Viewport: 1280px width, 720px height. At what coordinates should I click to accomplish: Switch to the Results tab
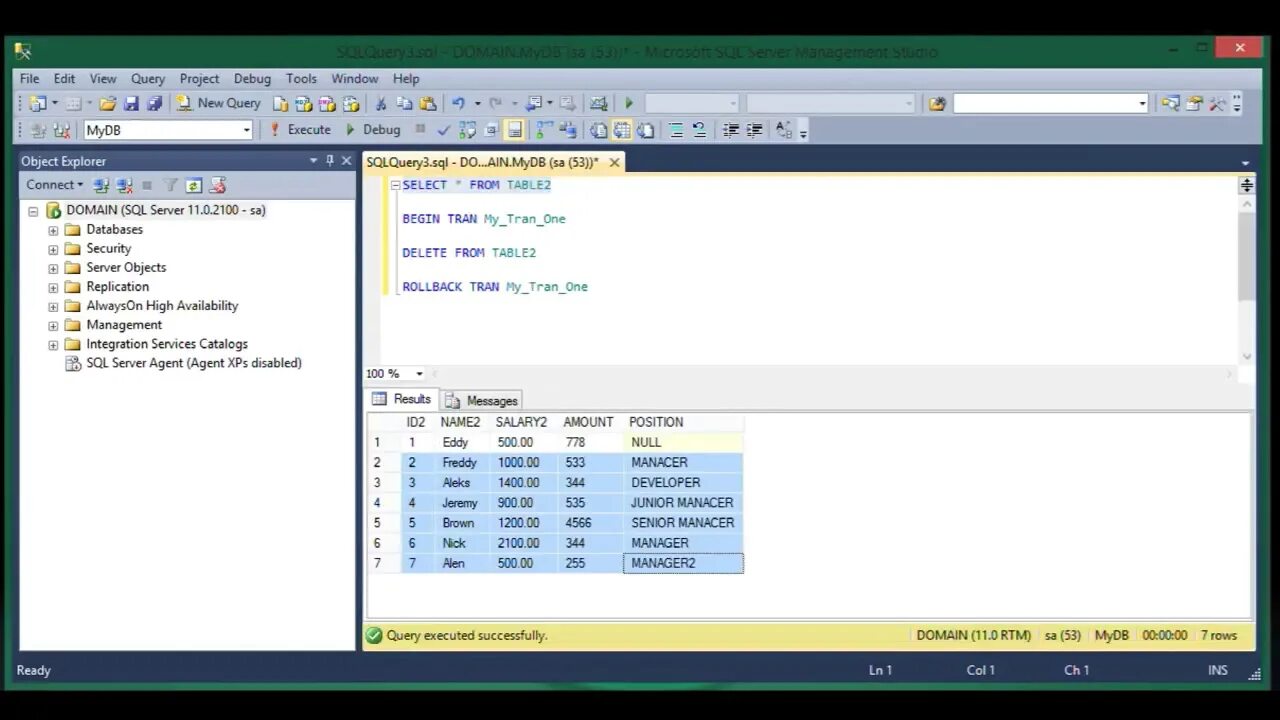pyautogui.click(x=402, y=399)
